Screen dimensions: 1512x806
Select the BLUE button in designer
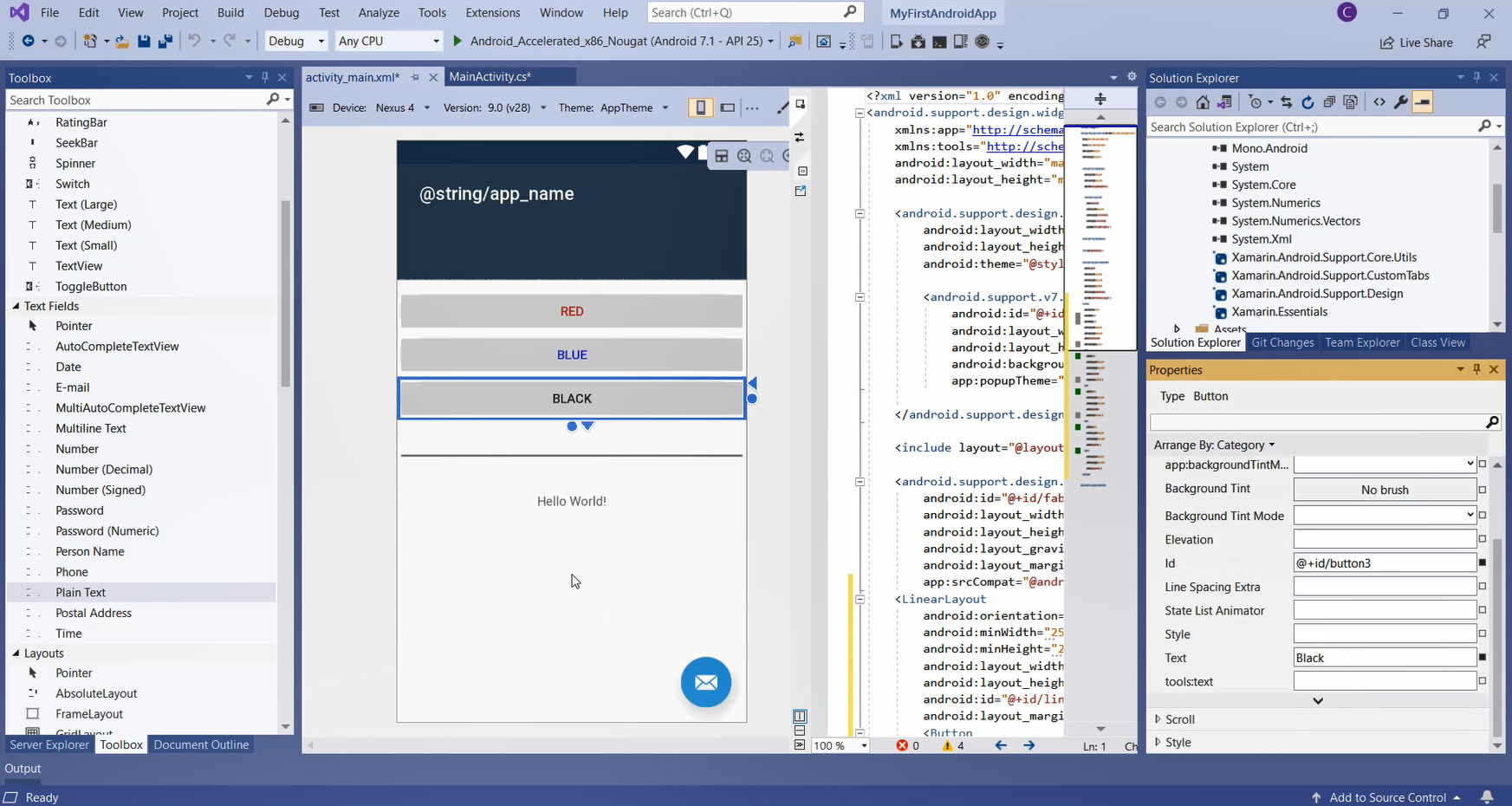coord(571,354)
